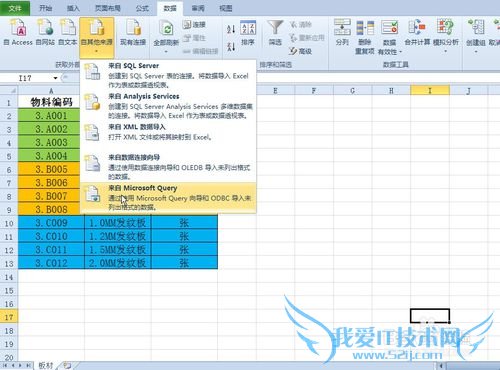
Task: Select row 14 header
Action: (9, 277)
